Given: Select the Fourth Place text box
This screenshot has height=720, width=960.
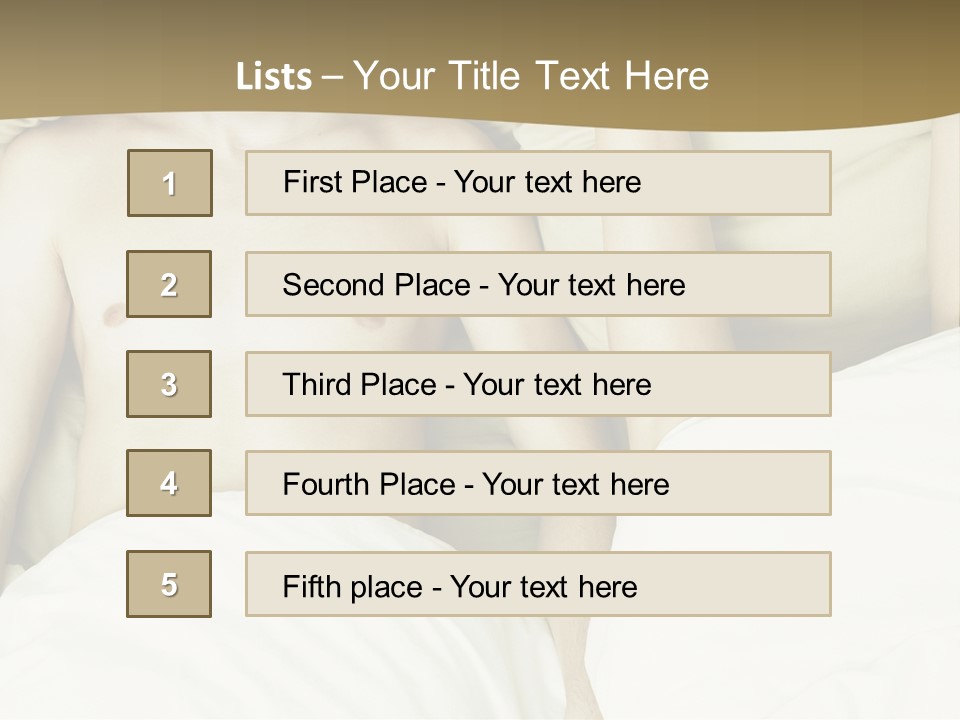Looking at the screenshot, I should pos(538,484).
